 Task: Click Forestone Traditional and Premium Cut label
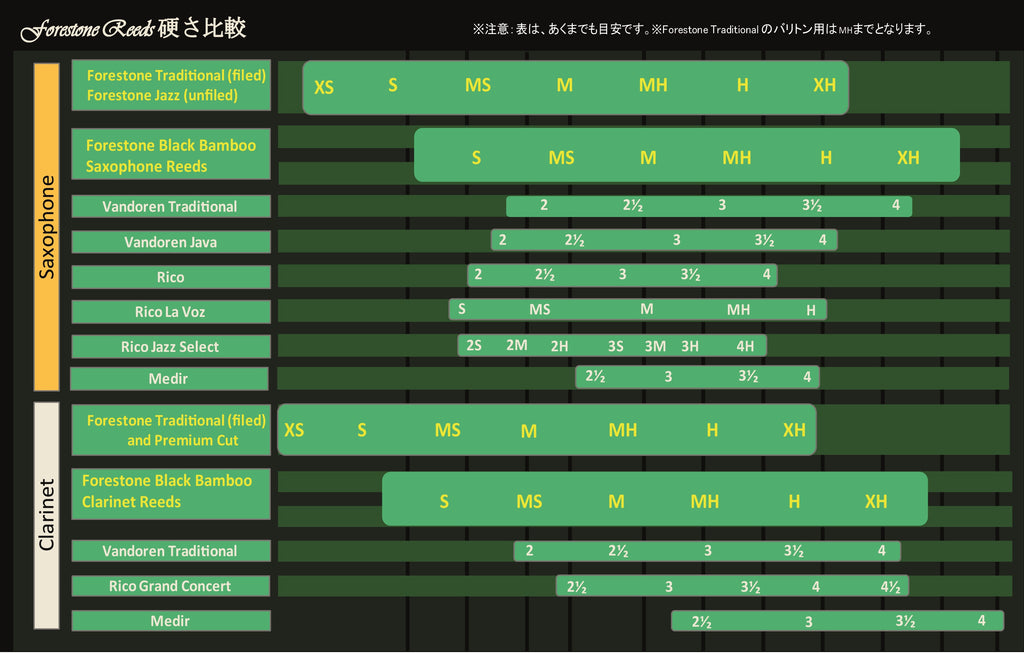tap(171, 430)
